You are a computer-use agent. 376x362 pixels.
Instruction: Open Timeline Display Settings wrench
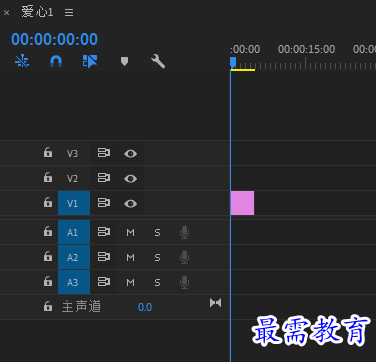pyautogui.click(x=158, y=61)
